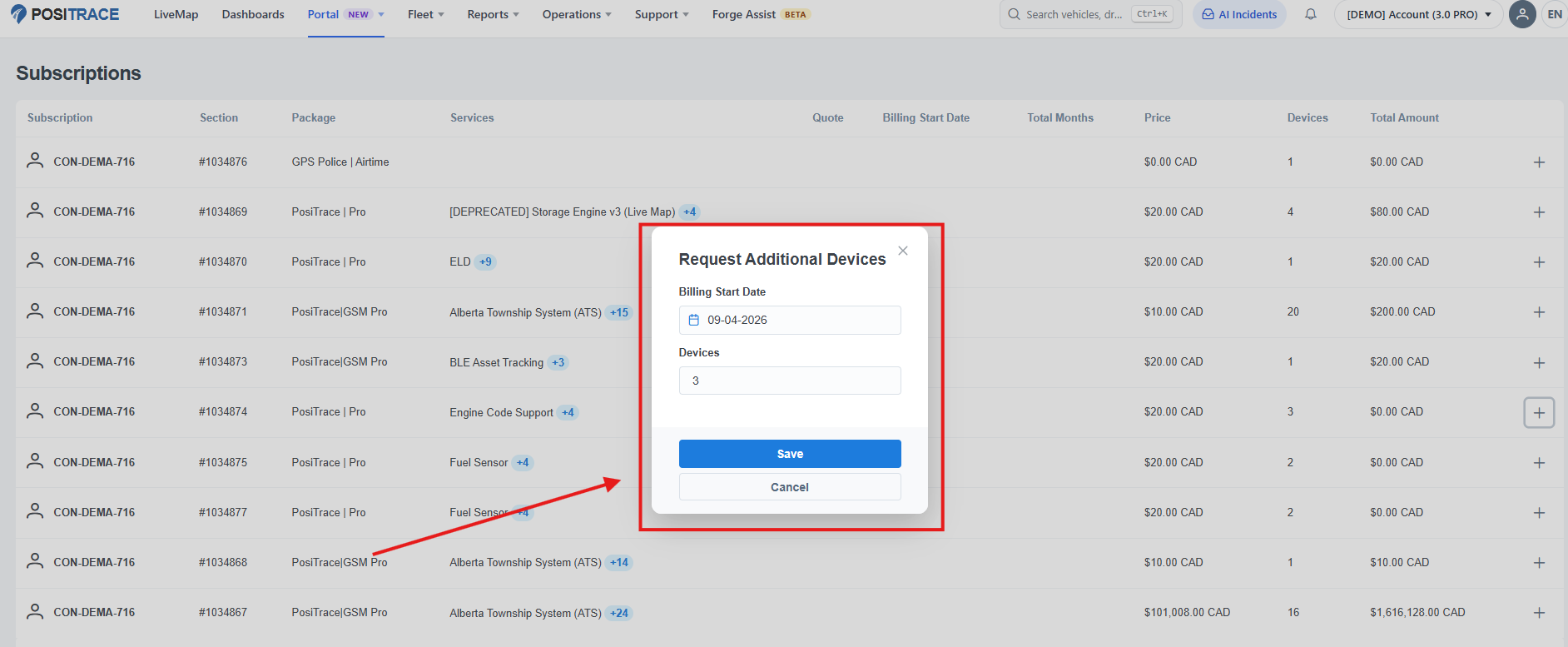Click the Billing Start Date column header

925,118
